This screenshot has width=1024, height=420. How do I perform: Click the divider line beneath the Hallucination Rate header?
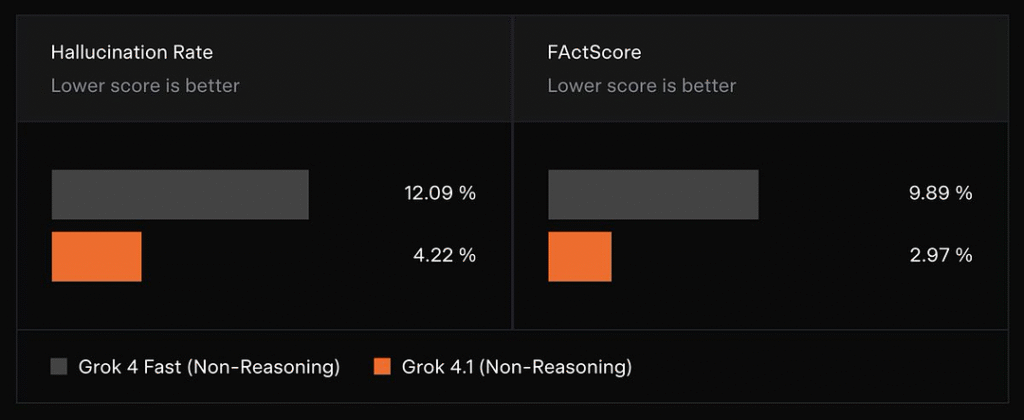pos(264,122)
